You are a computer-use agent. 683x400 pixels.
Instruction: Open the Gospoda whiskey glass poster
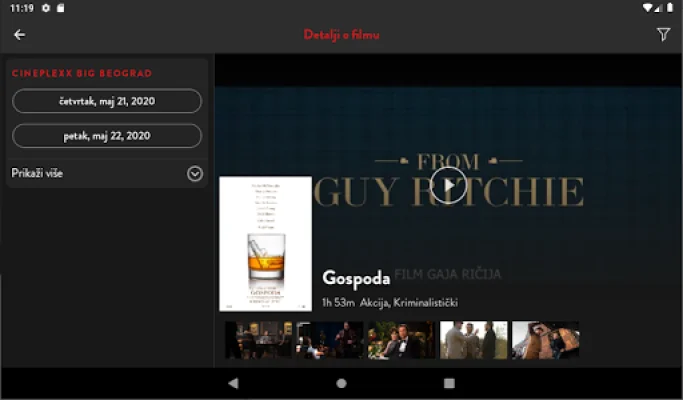[x=265, y=244]
